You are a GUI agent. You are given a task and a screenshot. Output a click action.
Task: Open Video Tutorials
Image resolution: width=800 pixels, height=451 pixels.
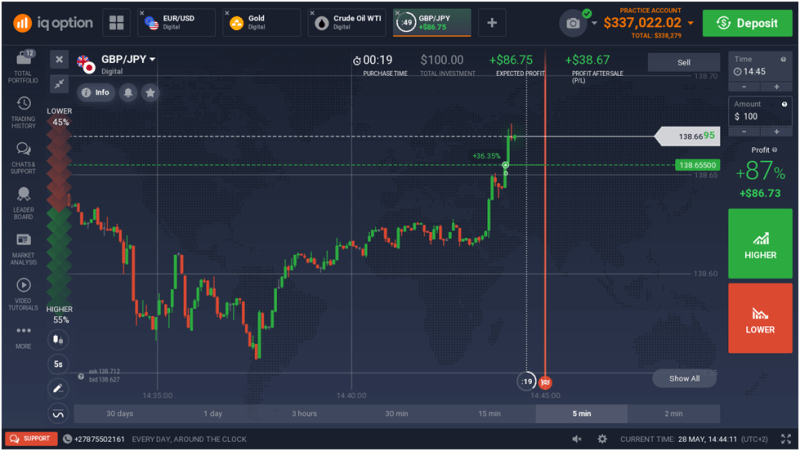[x=23, y=294]
